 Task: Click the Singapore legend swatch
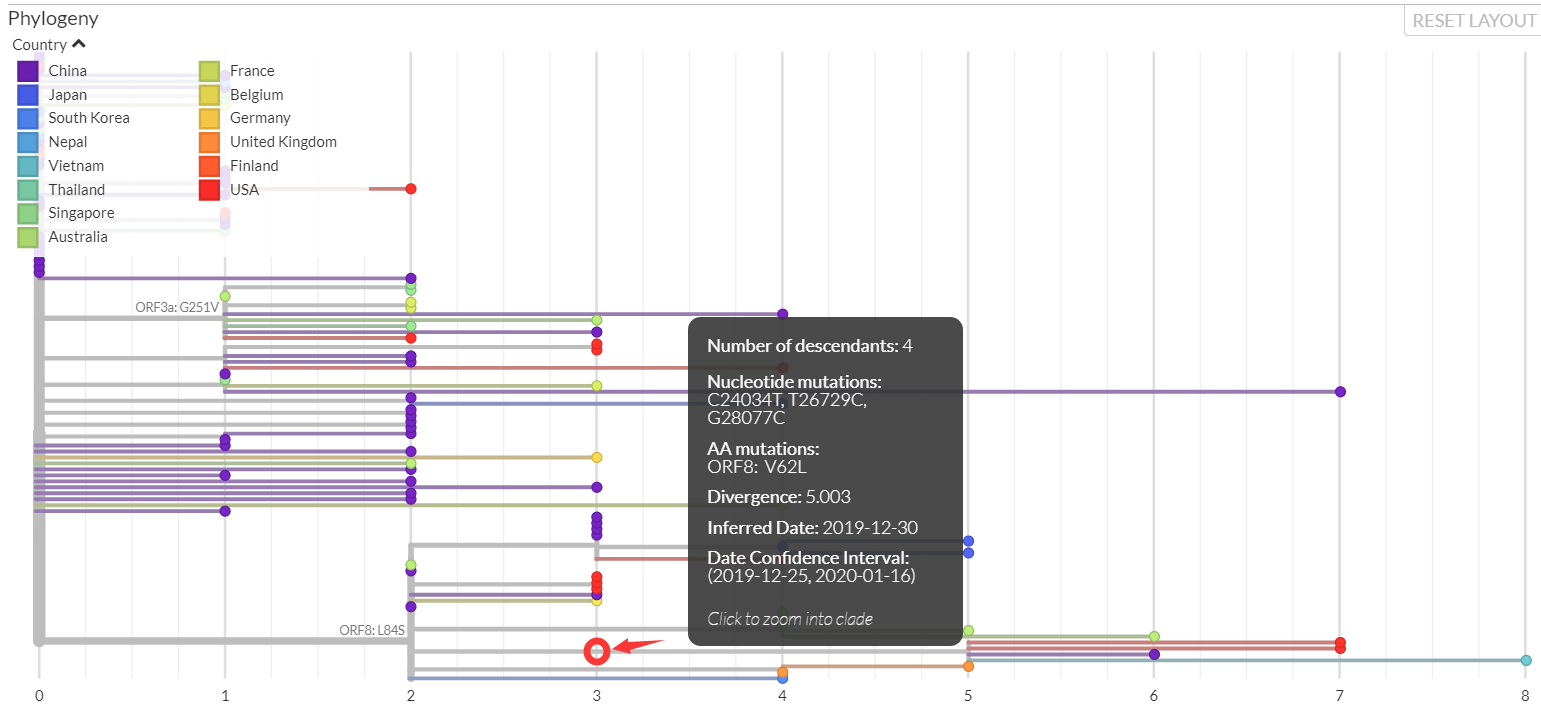click(x=28, y=213)
